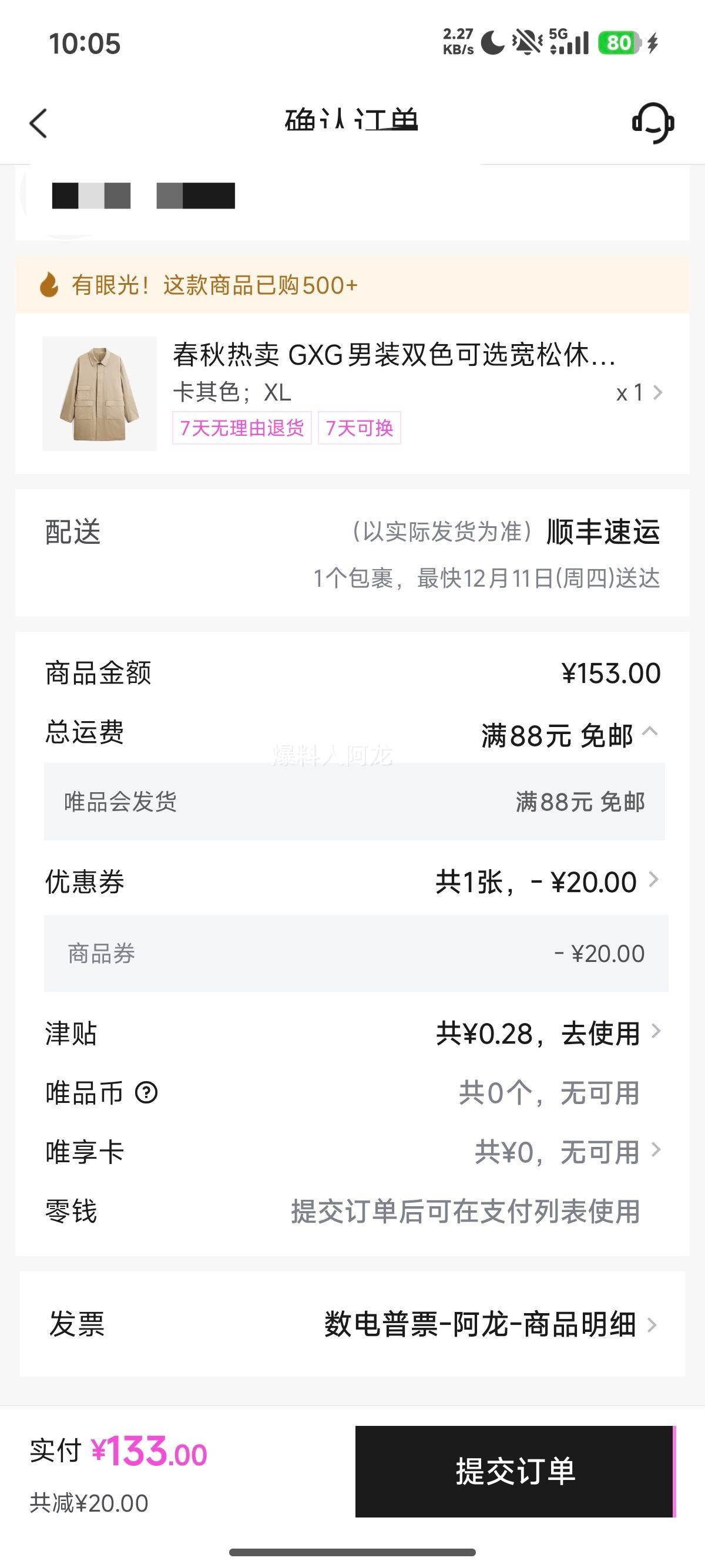The image size is (705, 1568).
Task: Open customer service headset icon
Action: coord(652,122)
